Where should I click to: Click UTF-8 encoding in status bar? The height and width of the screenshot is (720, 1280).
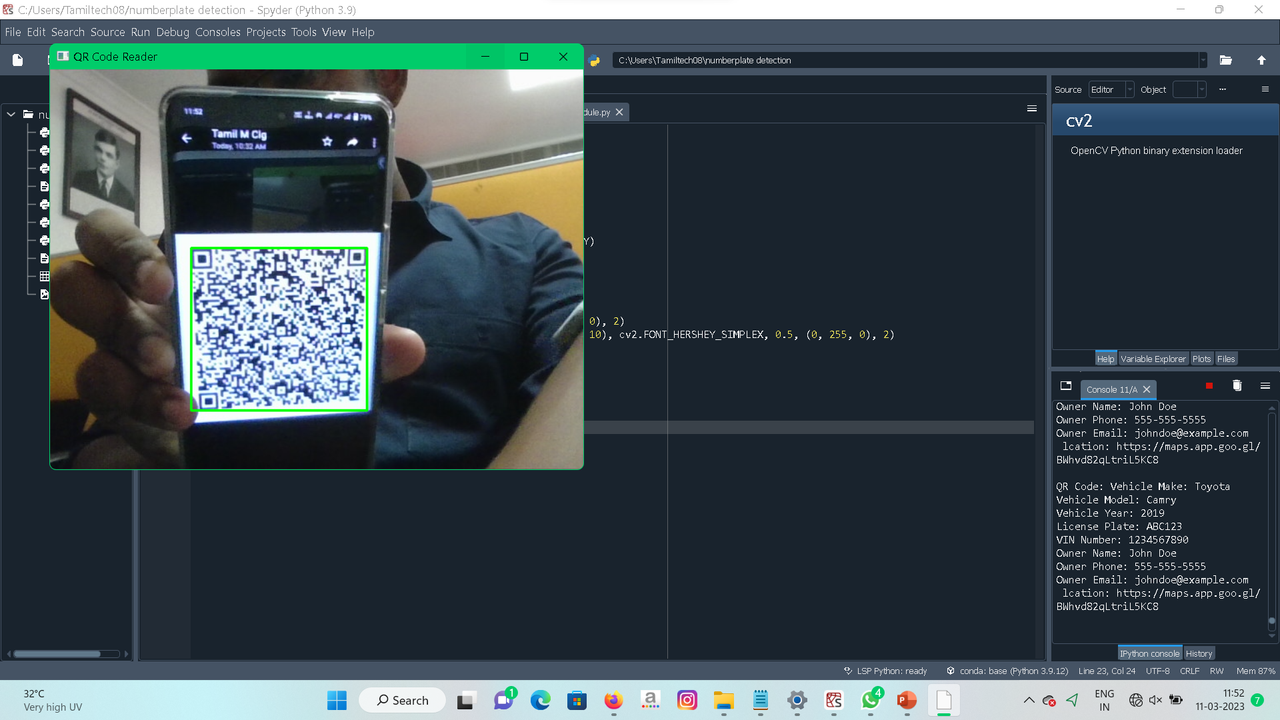1158,671
